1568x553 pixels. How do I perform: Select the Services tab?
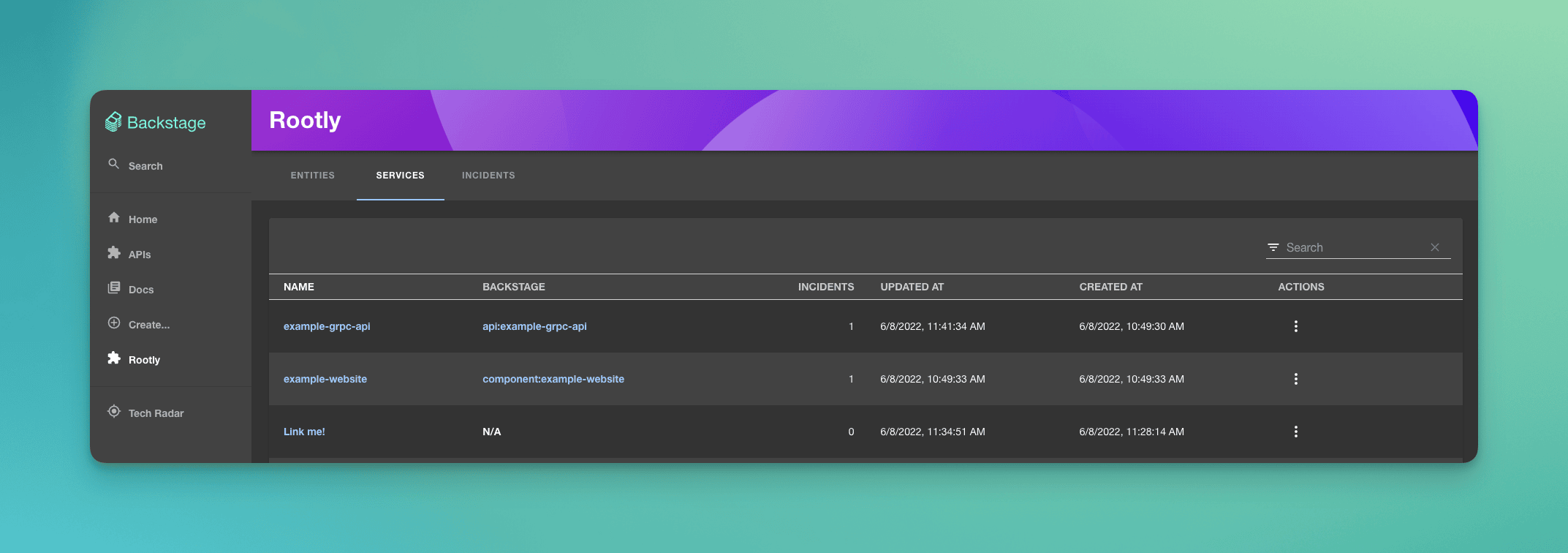400,176
